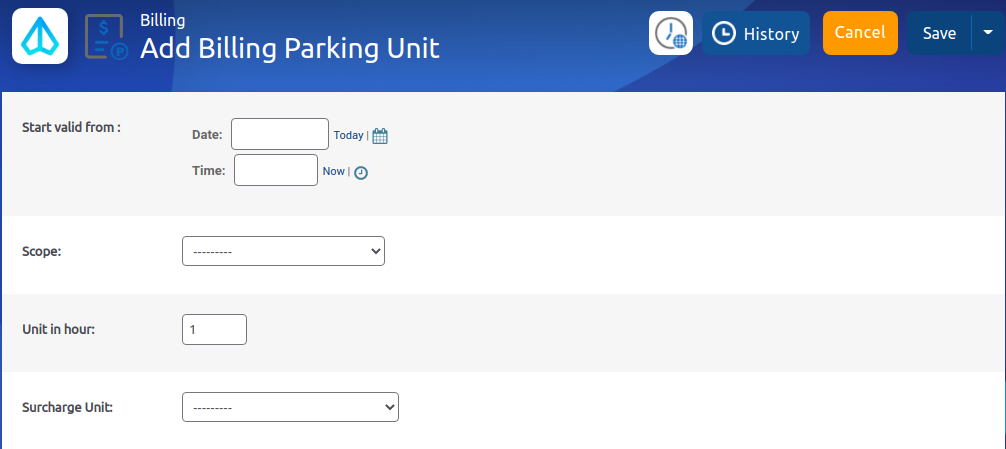The image size is (1006, 449).
Task: Focus the Date input field
Action: pos(280,134)
